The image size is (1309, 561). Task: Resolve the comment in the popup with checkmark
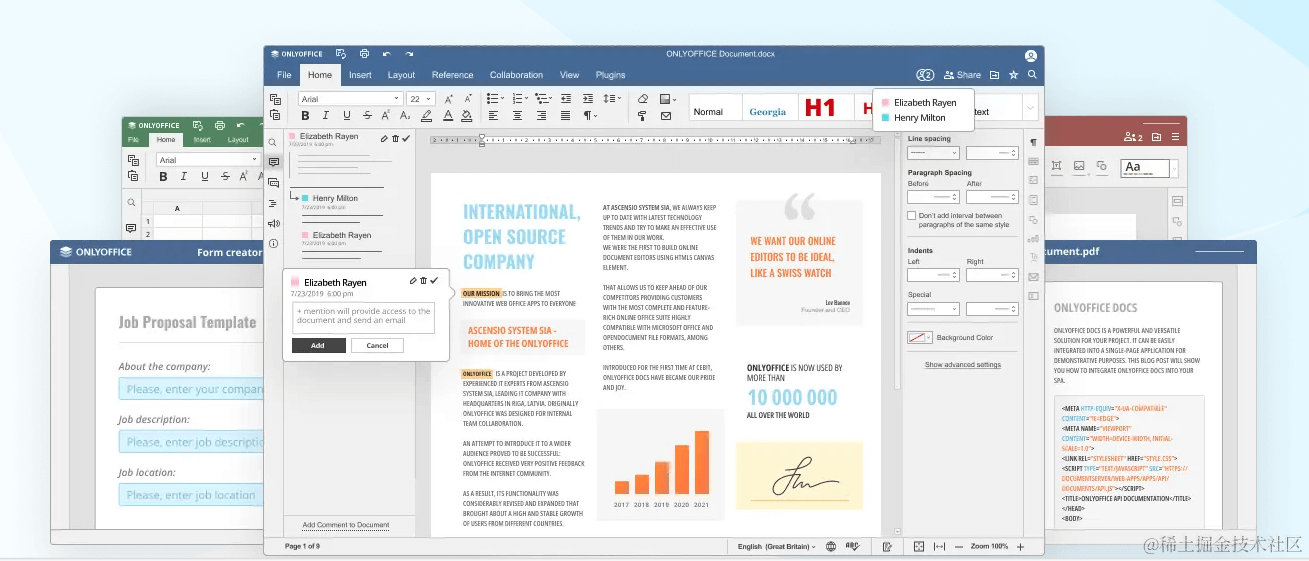coord(434,281)
